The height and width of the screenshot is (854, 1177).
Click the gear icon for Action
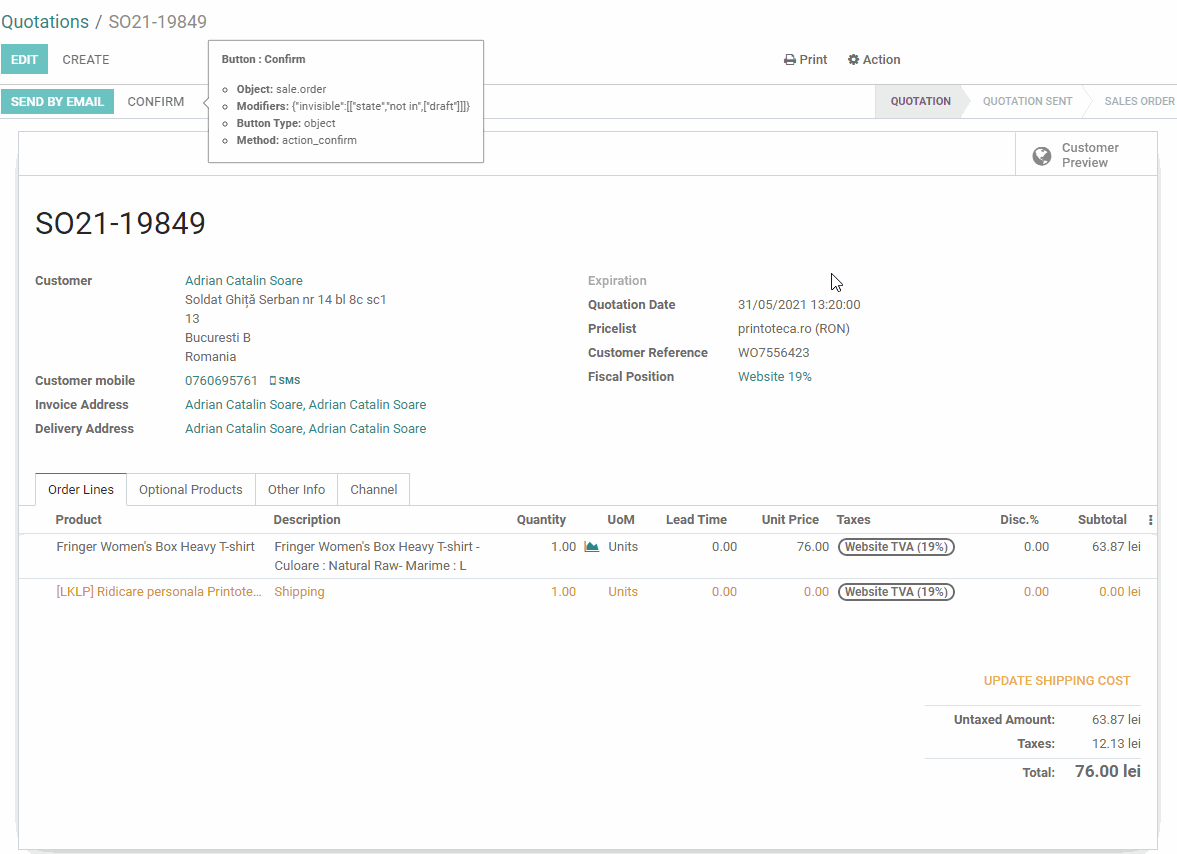coord(853,60)
